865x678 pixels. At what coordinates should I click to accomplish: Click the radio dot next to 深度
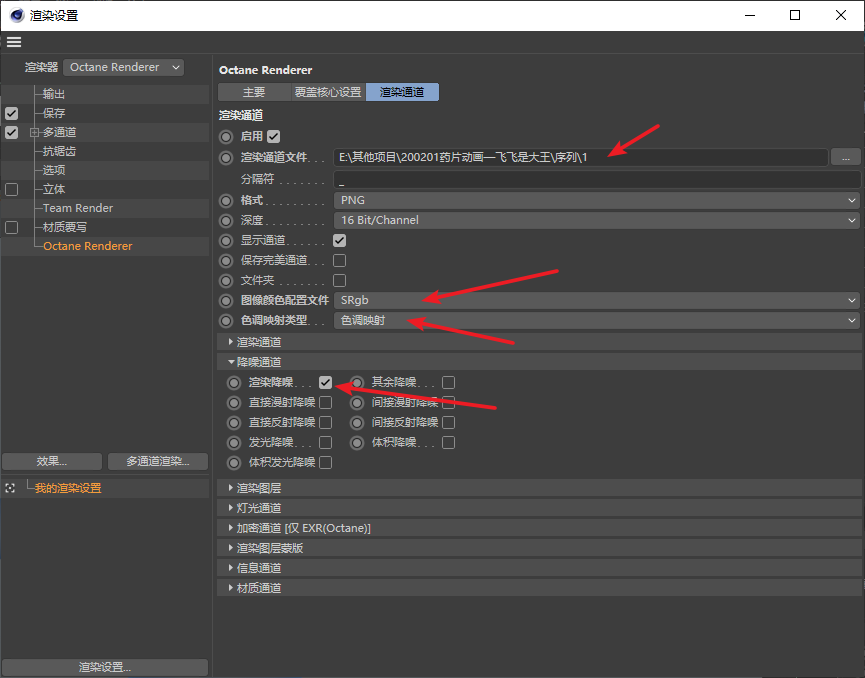click(226, 221)
